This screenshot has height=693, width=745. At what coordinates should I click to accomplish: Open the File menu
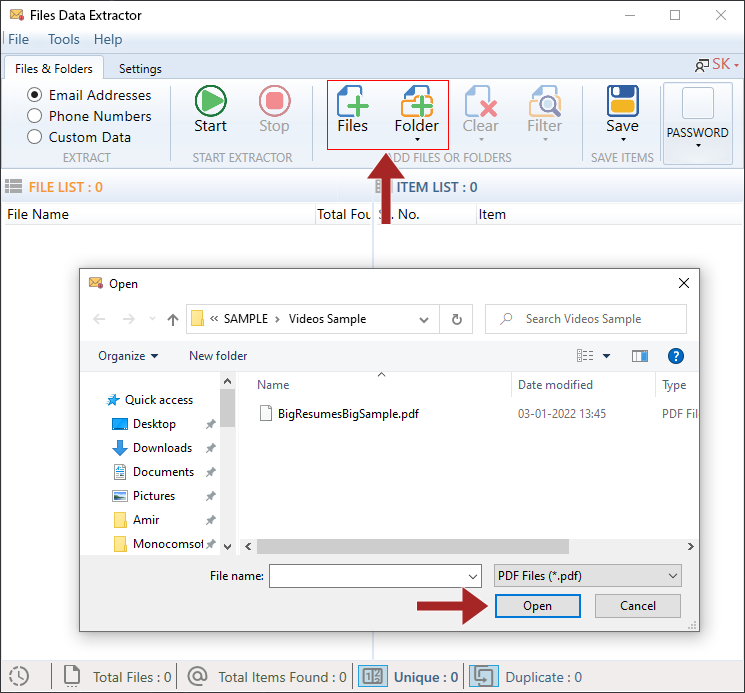tap(19, 39)
